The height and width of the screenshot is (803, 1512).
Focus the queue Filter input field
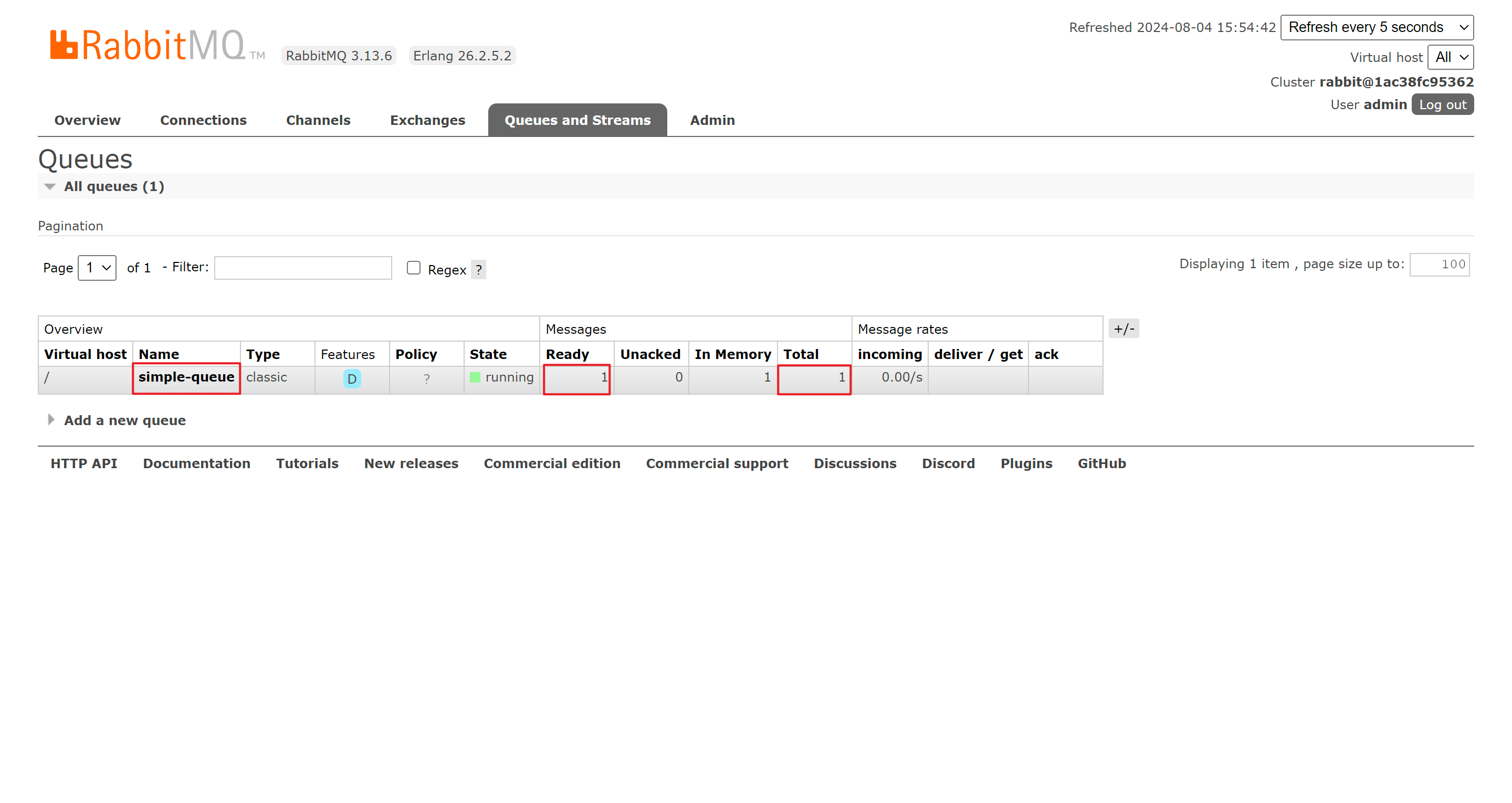click(x=303, y=268)
